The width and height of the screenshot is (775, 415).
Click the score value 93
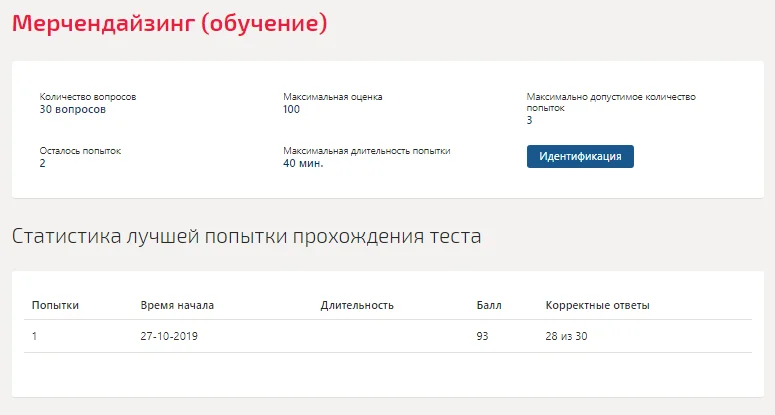tap(482, 336)
